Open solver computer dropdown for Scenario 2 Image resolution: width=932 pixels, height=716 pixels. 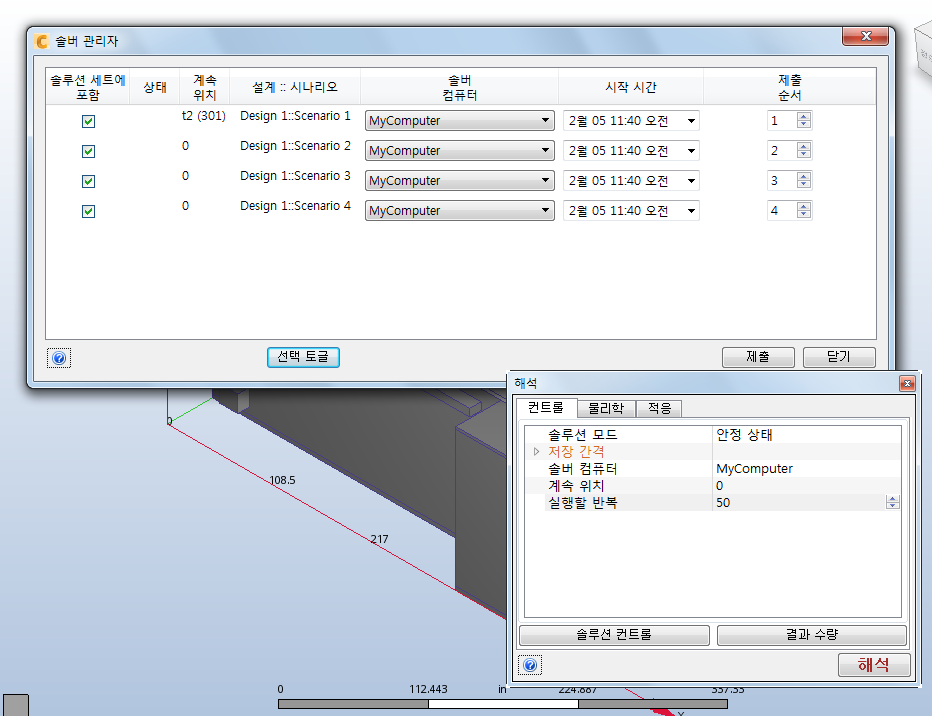[x=459, y=150]
